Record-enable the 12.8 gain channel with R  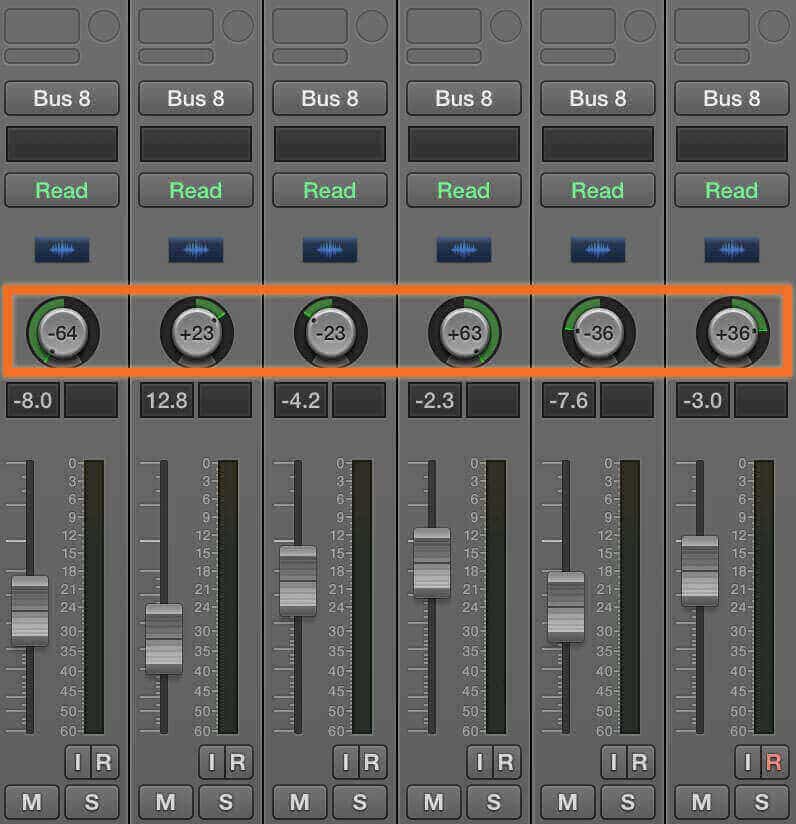pos(239,761)
